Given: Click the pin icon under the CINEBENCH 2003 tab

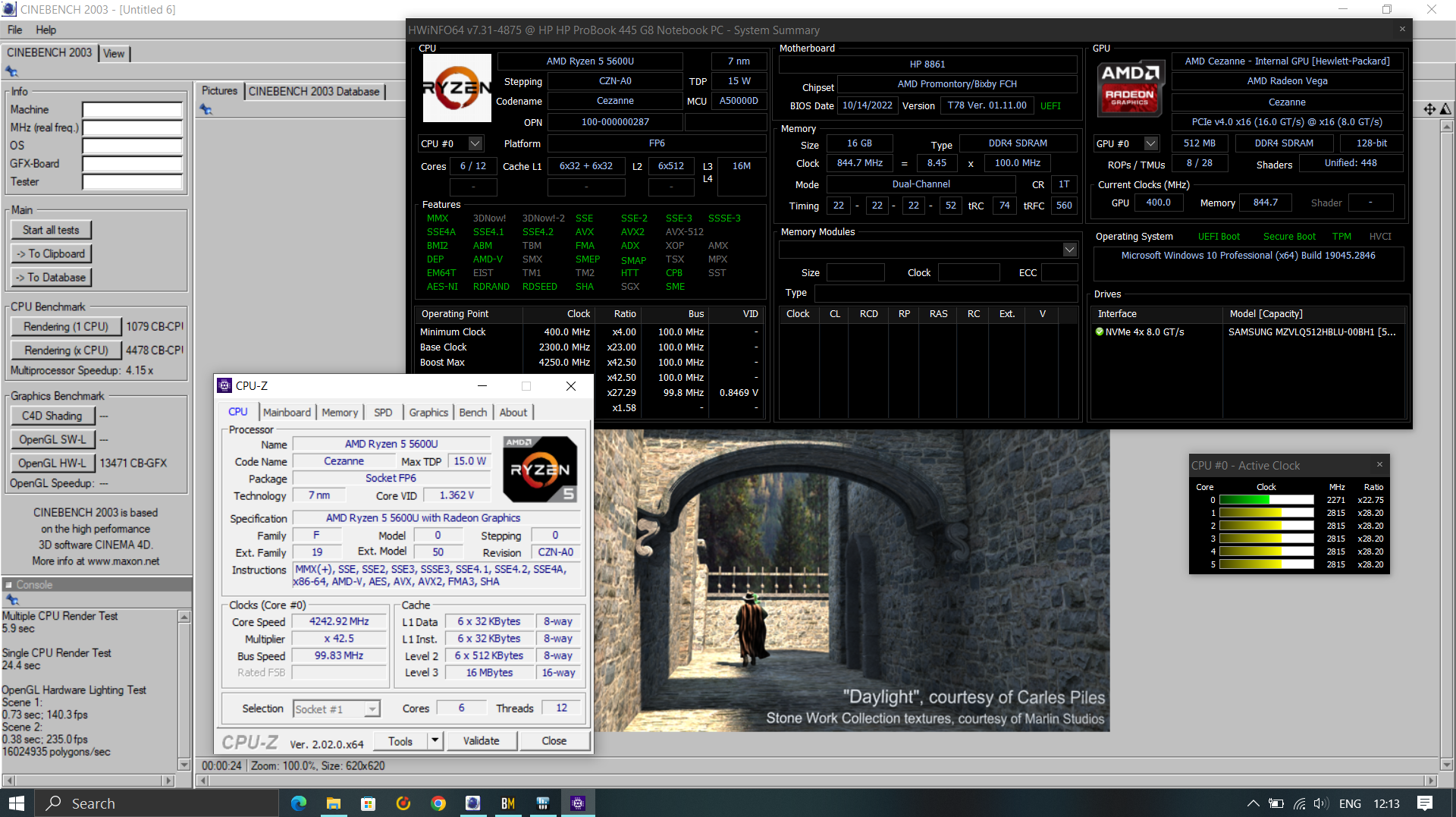Looking at the screenshot, I should click(11, 71).
